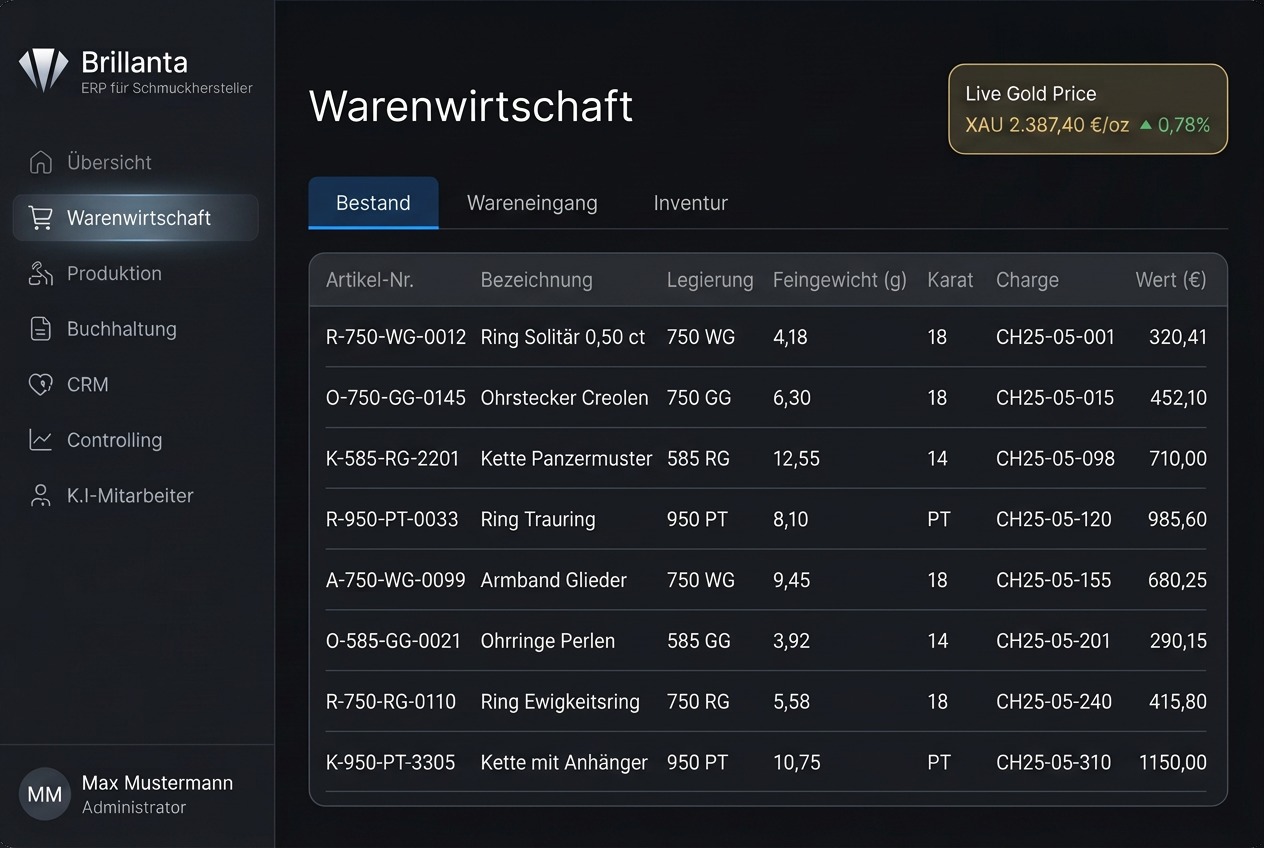The width and height of the screenshot is (1264, 848).
Task: Click charge CH25-05-001
Action: coord(1055,337)
